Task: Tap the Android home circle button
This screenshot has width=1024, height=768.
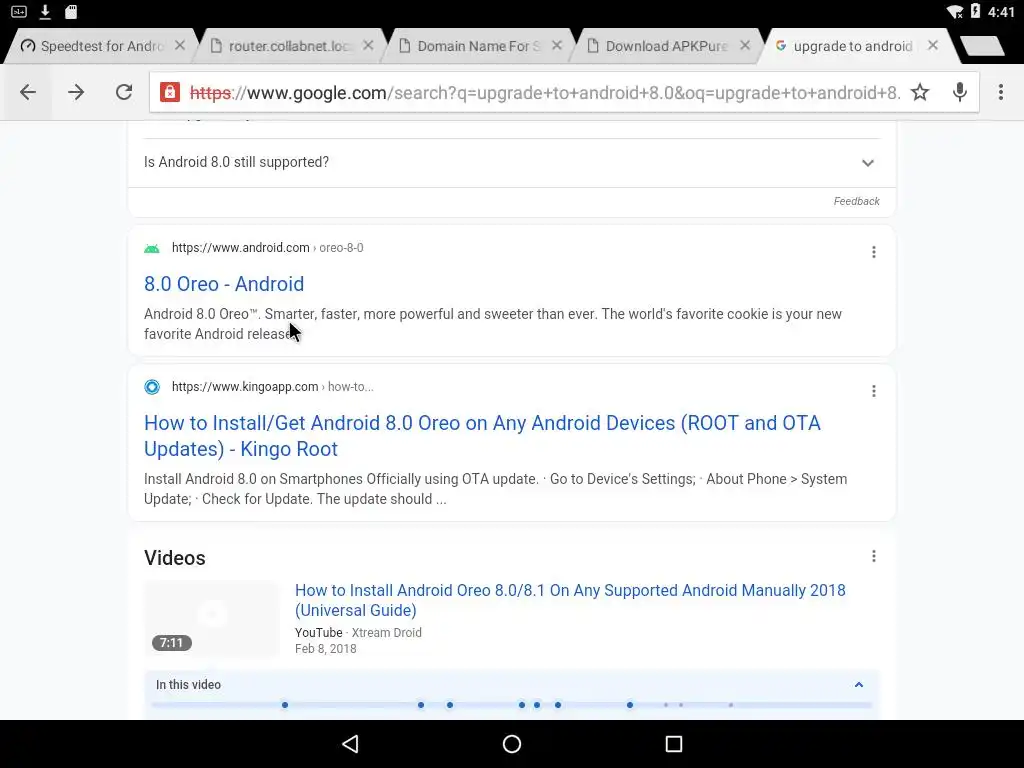Action: pyautogui.click(x=512, y=744)
